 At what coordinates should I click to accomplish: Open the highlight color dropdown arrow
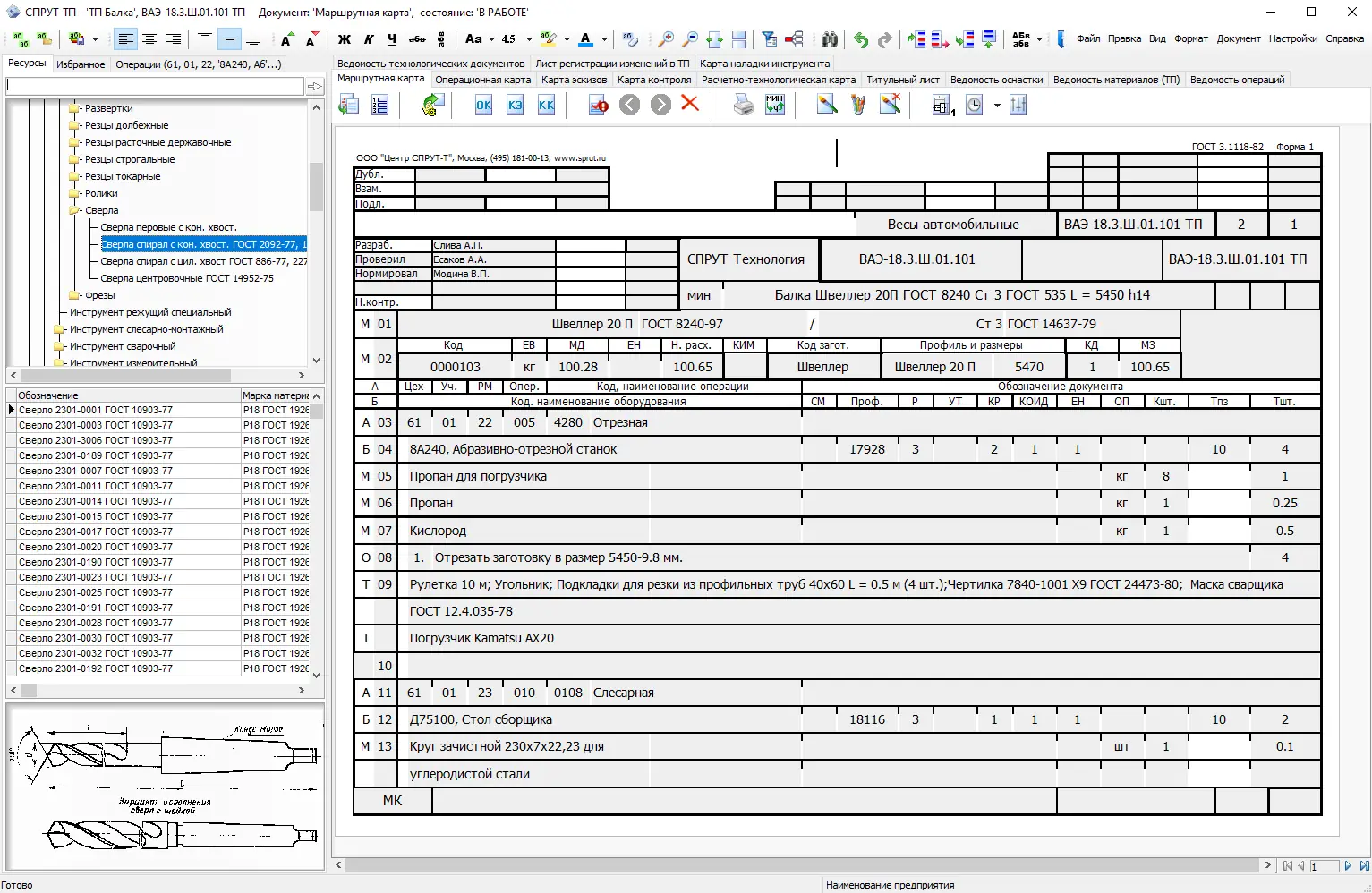[x=567, y=39]
